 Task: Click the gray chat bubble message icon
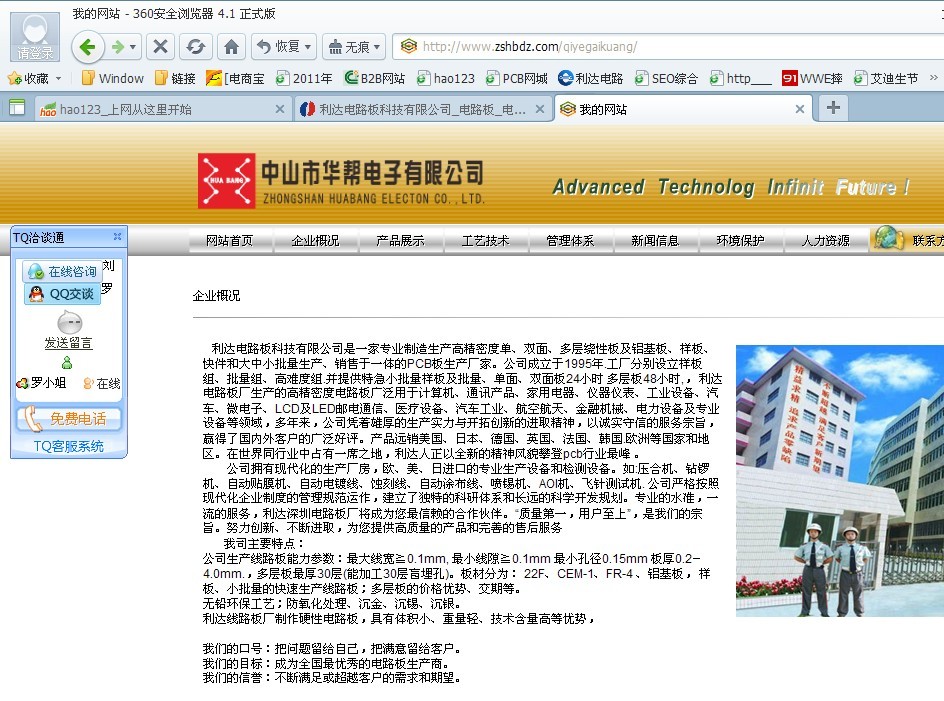click(70, 322)
